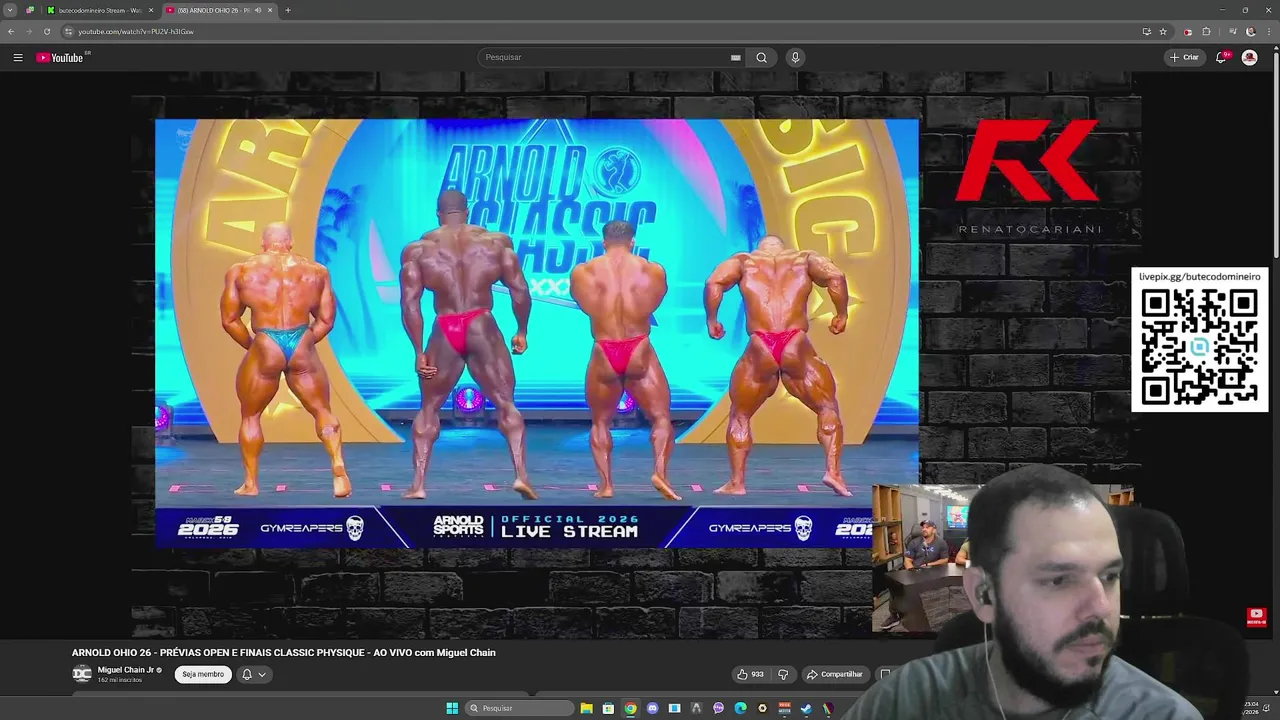
Task: Expand the tab search dropdown arrow
Action: 11,10
